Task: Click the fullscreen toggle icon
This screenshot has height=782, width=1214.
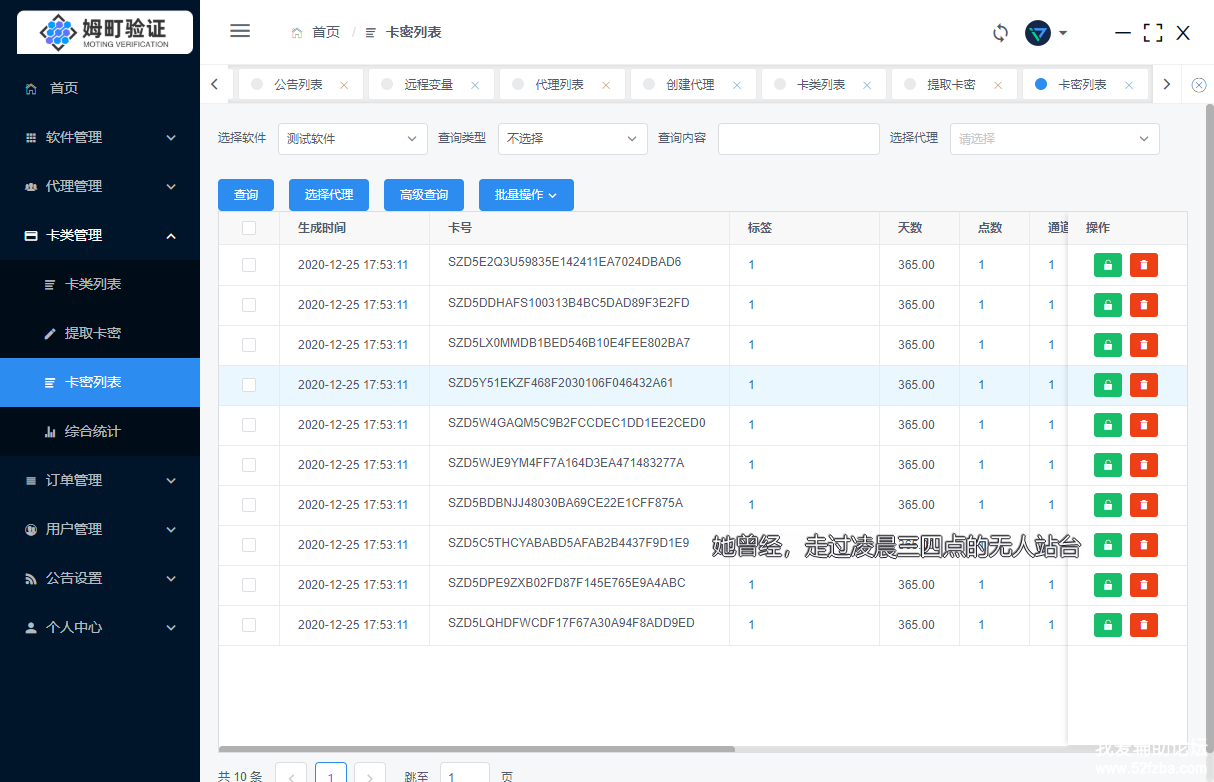Action: 1153,33
